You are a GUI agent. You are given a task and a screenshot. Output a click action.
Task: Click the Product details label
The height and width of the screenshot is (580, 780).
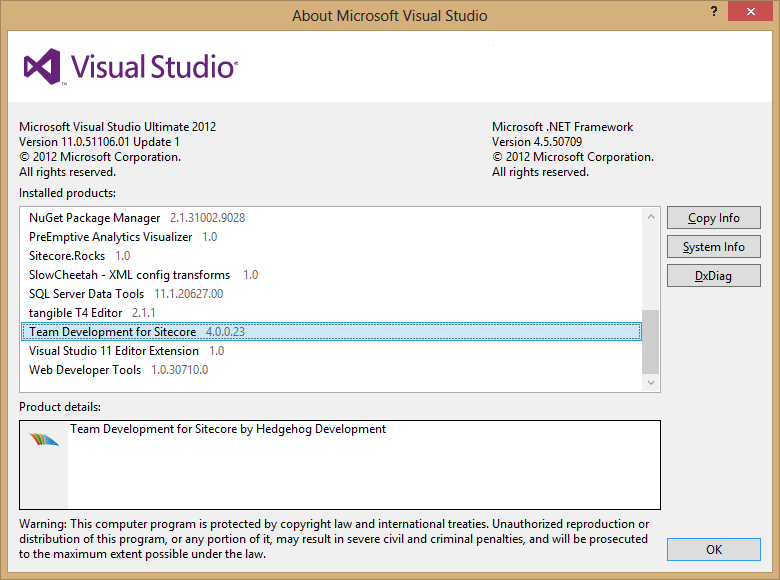point(60,407)
